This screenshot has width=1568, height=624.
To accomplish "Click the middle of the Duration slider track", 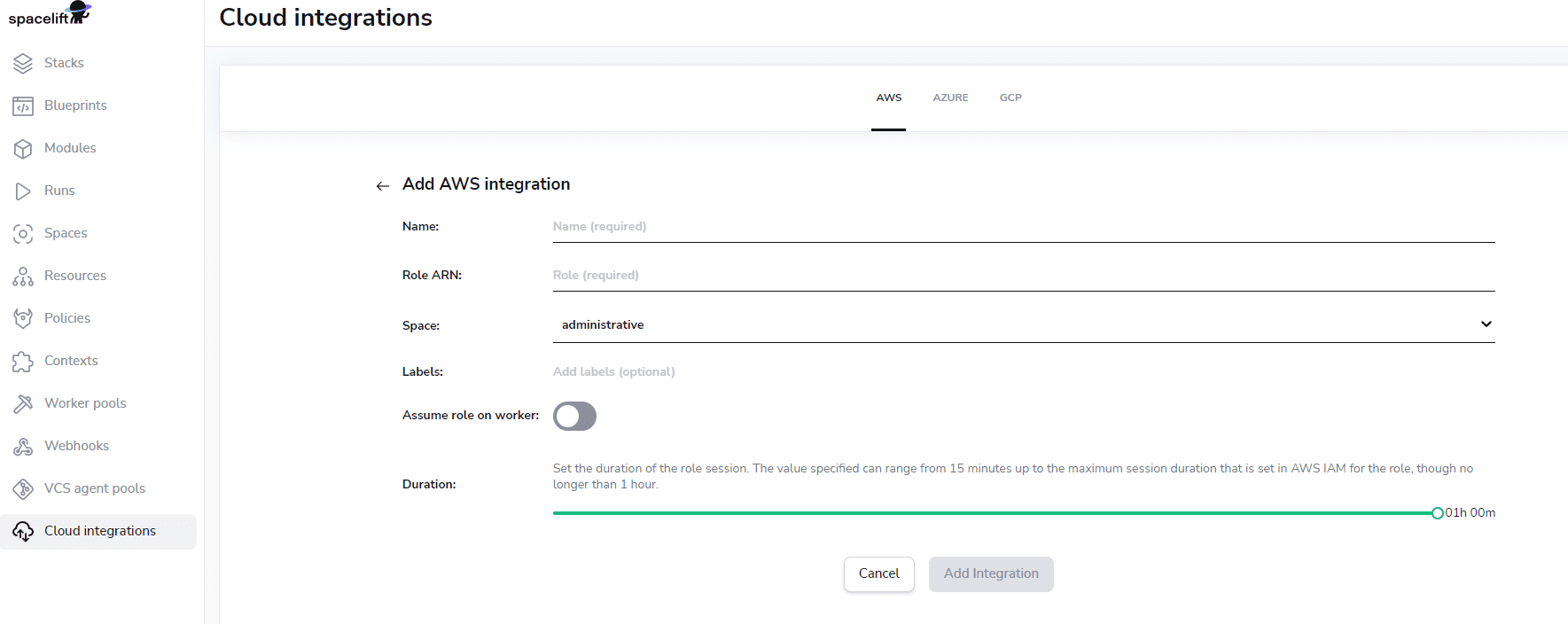I will click(995, 513).
